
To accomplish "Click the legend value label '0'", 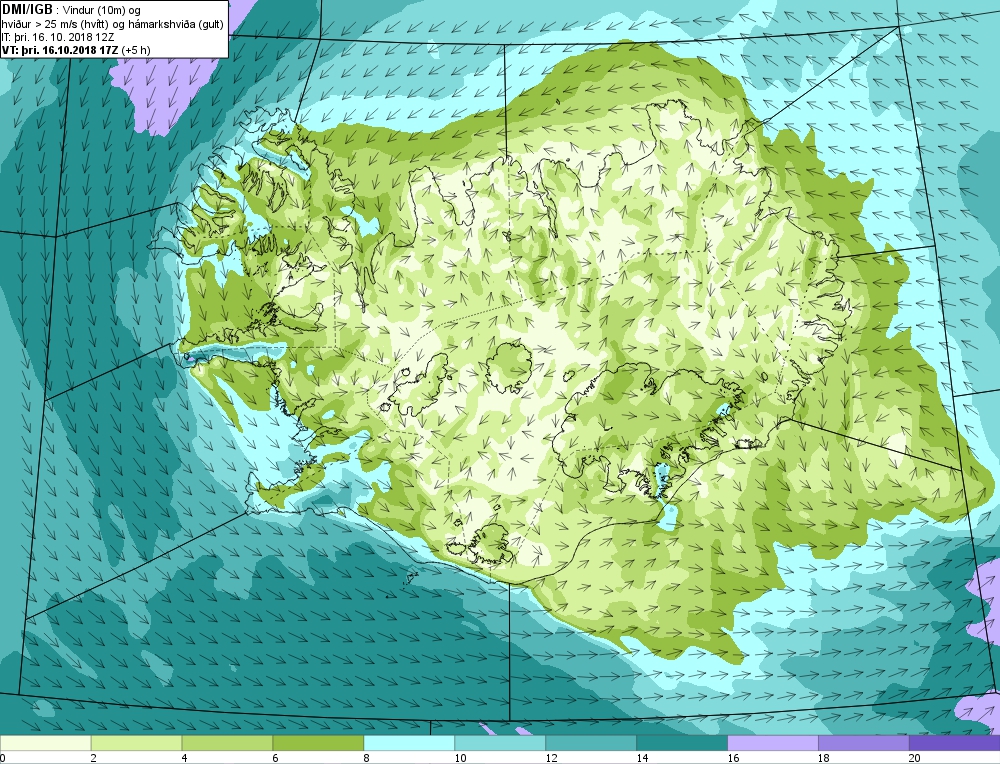I will click(3, 758).
